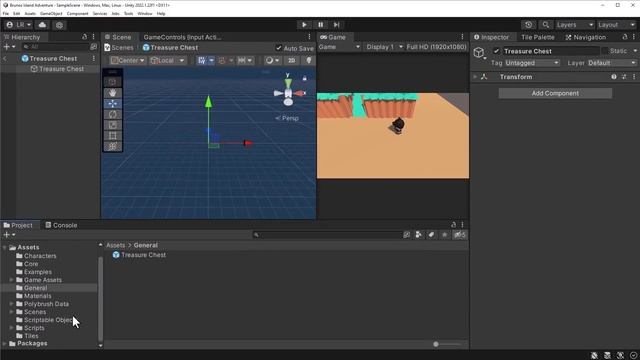Select the Rect tool in Scene toolbar

pos(113,136)
